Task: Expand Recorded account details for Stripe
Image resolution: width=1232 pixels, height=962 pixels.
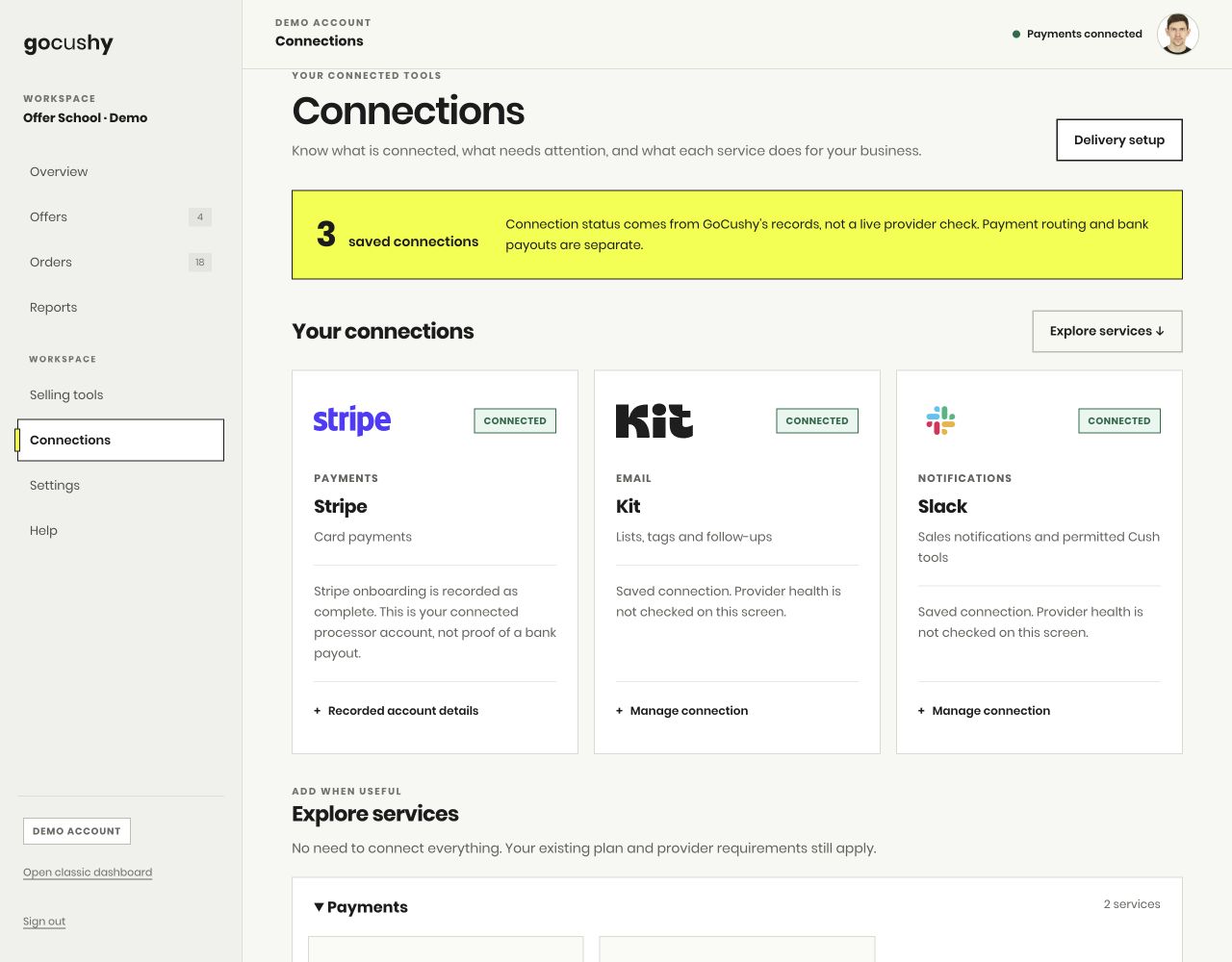Action: click(x=396, y=711)
